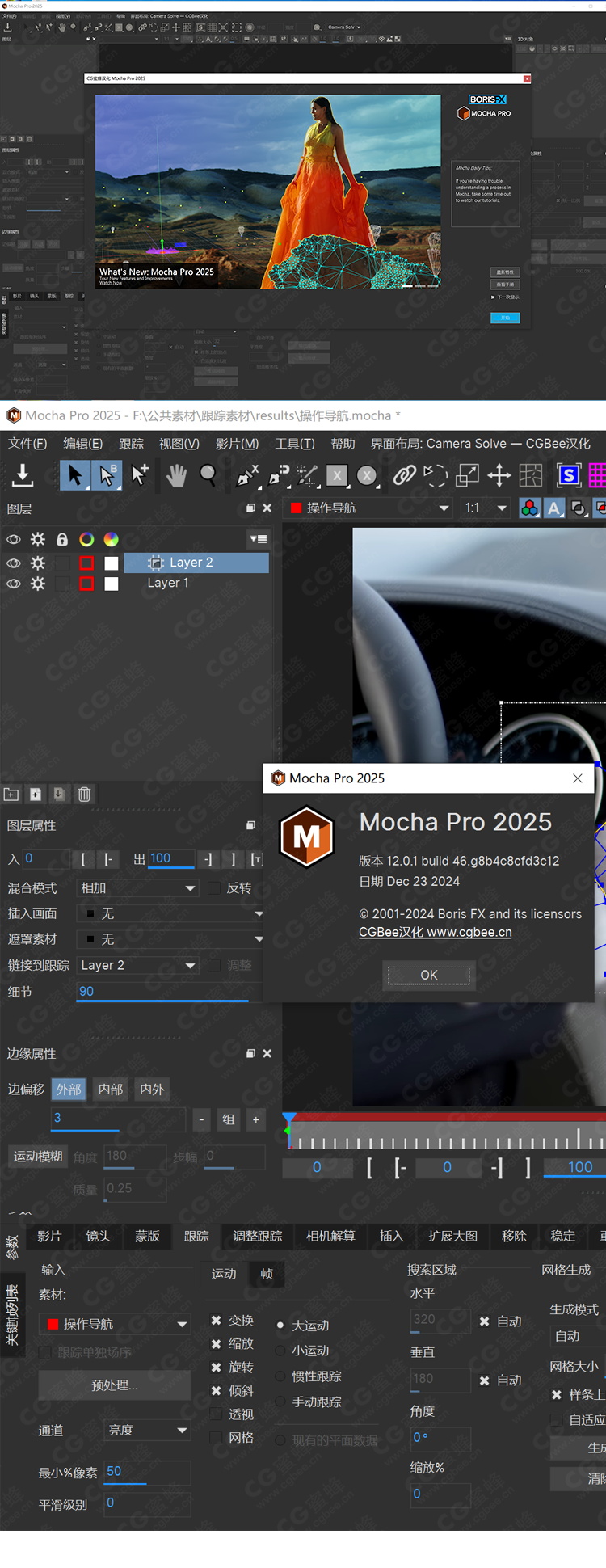Switch to the 调整跟踪 tab
This screenshot has width=606, height=1568.
pyautogui.click(x=258, y=1236)
